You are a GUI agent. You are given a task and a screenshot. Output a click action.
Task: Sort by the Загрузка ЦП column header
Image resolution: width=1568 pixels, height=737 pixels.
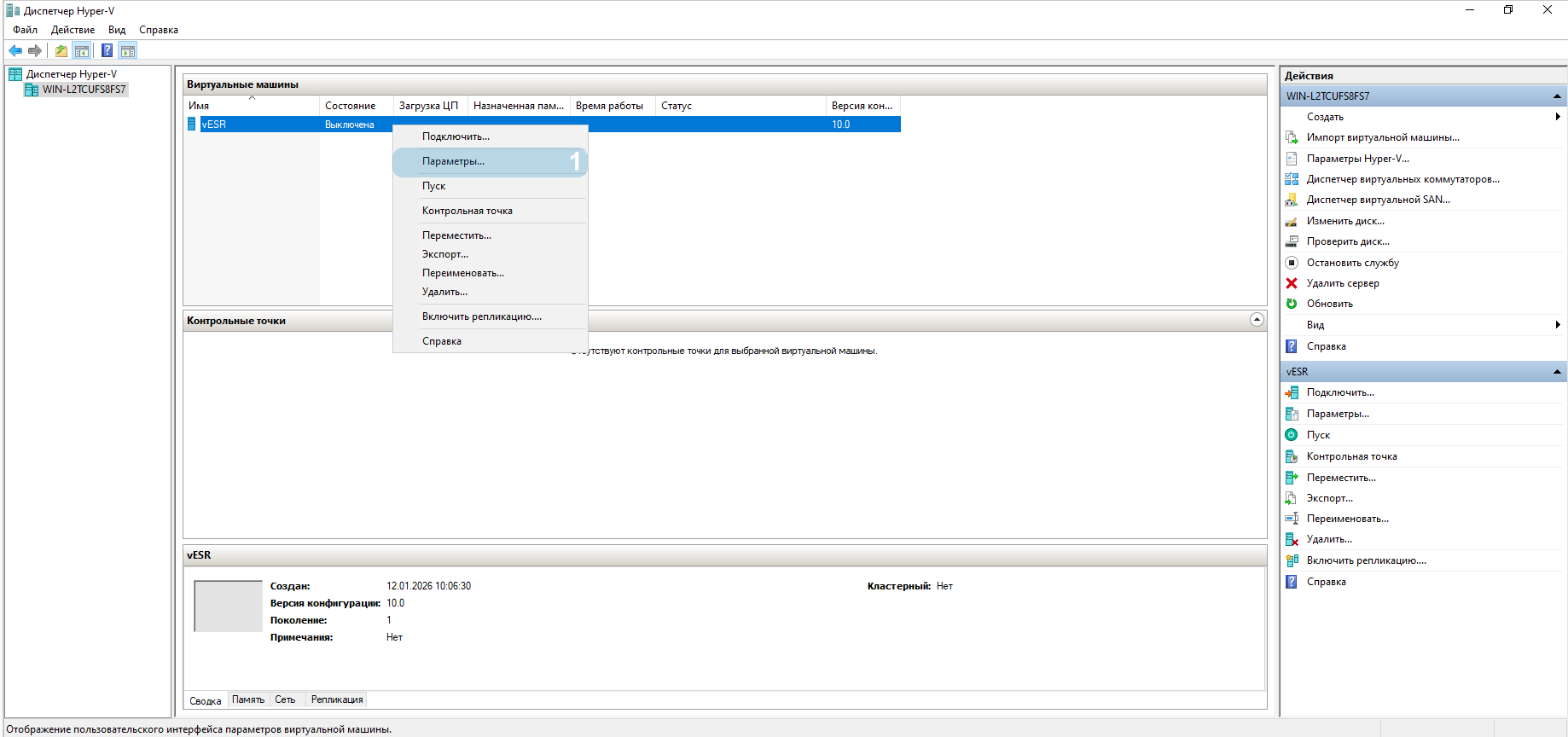(x=431, y=106)
